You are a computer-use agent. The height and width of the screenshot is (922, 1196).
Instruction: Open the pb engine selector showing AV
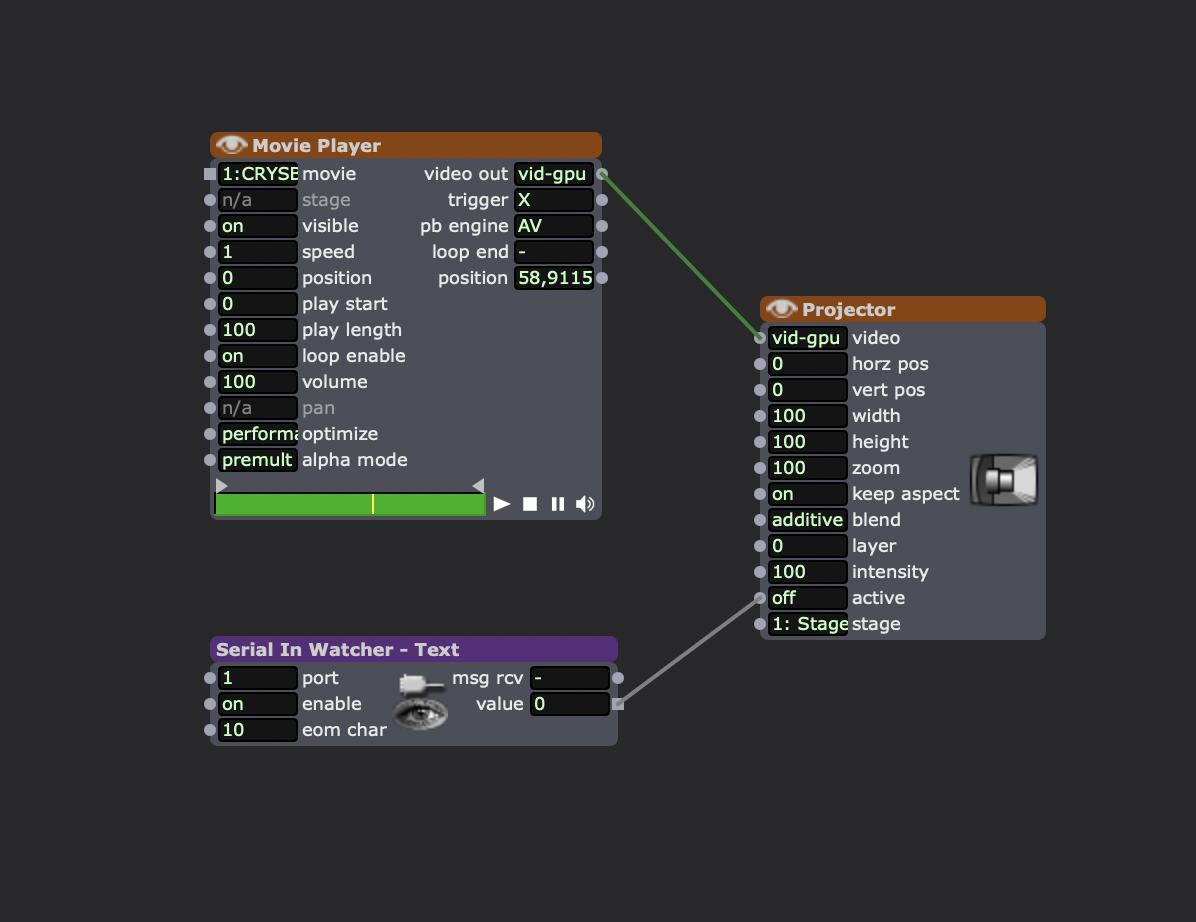click(x=553, y=225)
